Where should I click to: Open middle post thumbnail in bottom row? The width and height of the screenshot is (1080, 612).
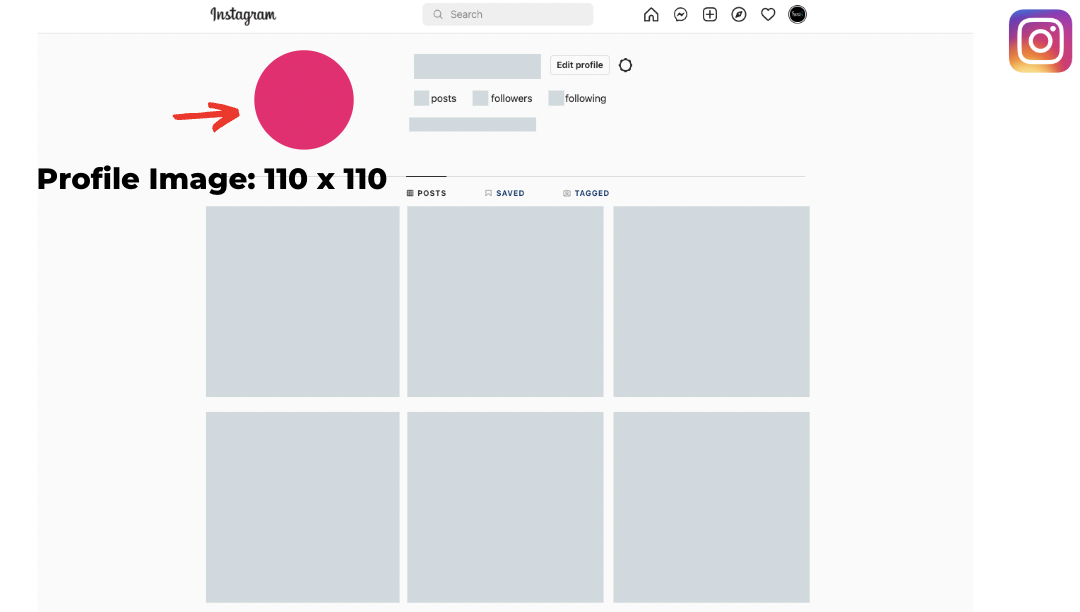pyautogui.click(x=505, y=507)
